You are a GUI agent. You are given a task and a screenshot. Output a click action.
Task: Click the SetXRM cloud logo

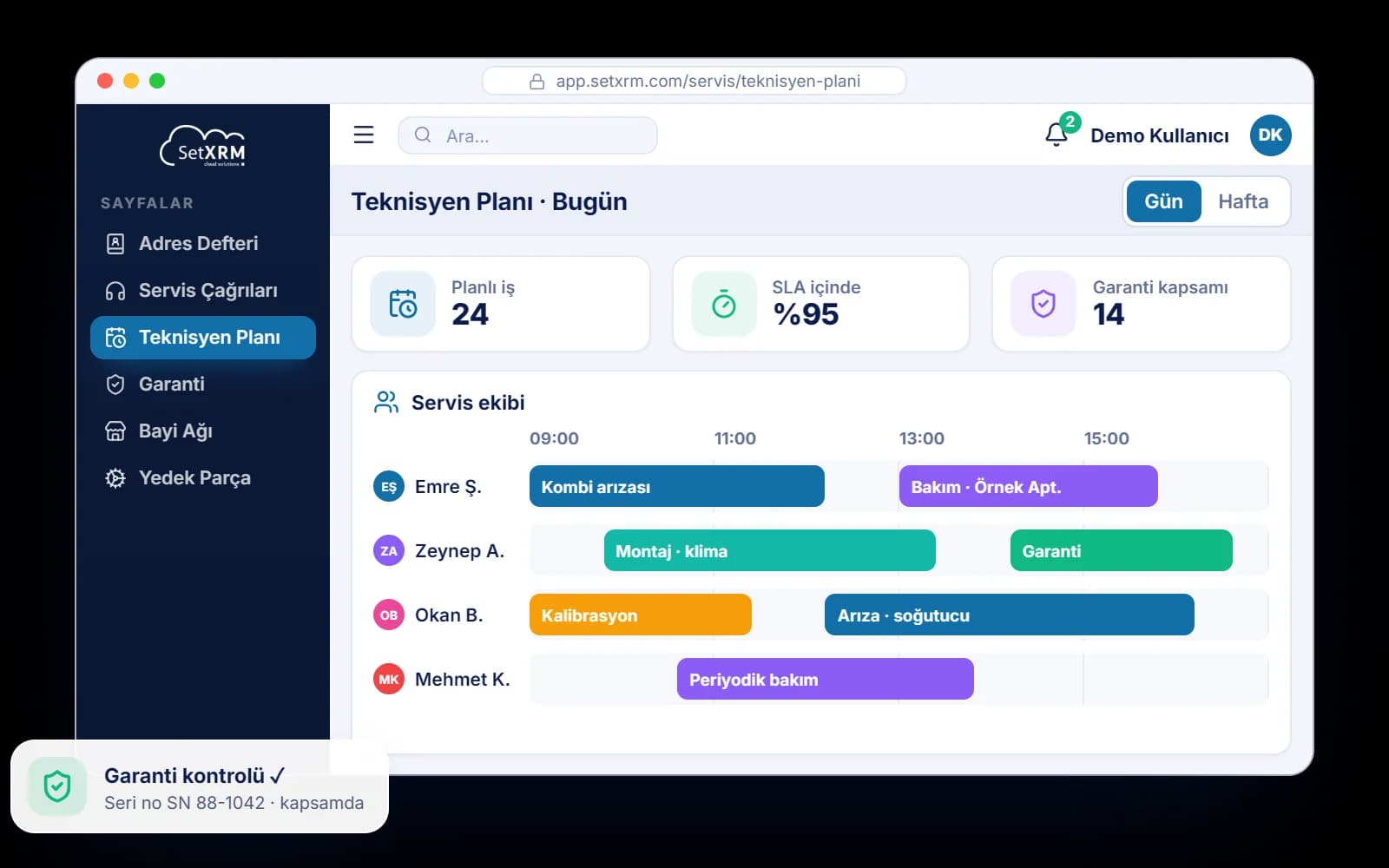[203, 146]
